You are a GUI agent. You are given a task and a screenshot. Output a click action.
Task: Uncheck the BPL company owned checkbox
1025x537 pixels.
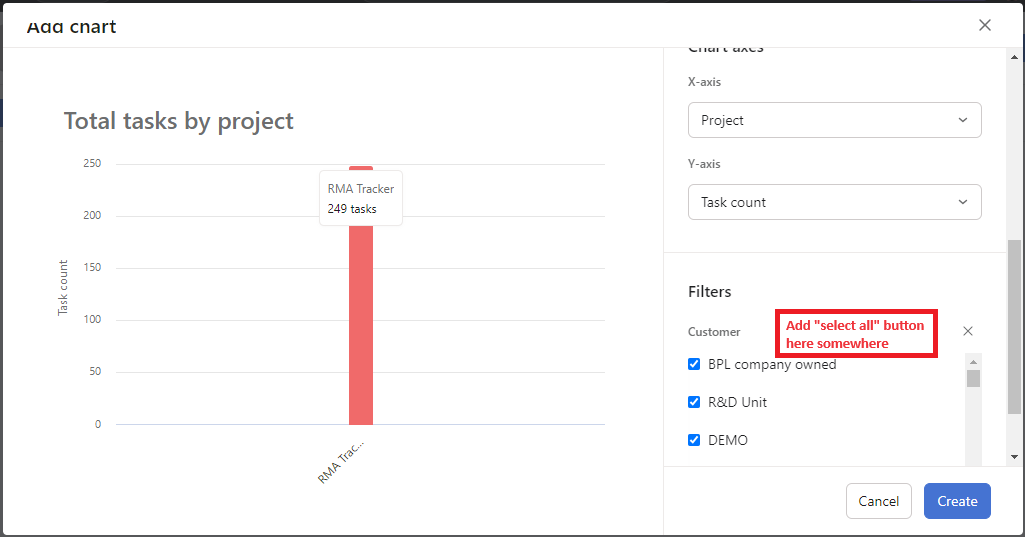click(x=694, y=364)
